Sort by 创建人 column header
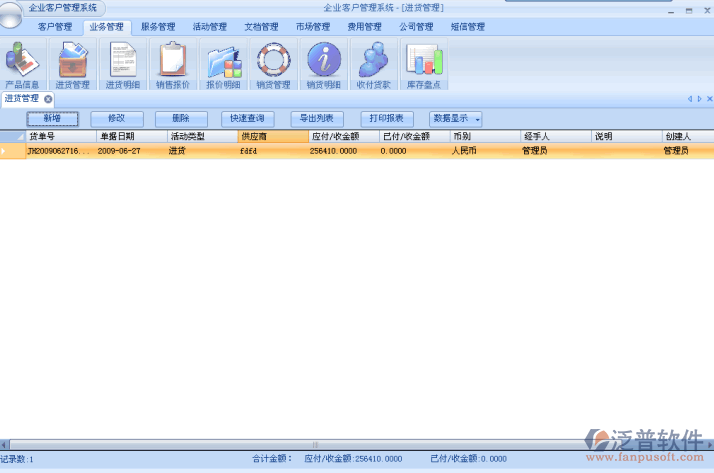The width and height of the screenshot is (714, 473). pos(688,136)
